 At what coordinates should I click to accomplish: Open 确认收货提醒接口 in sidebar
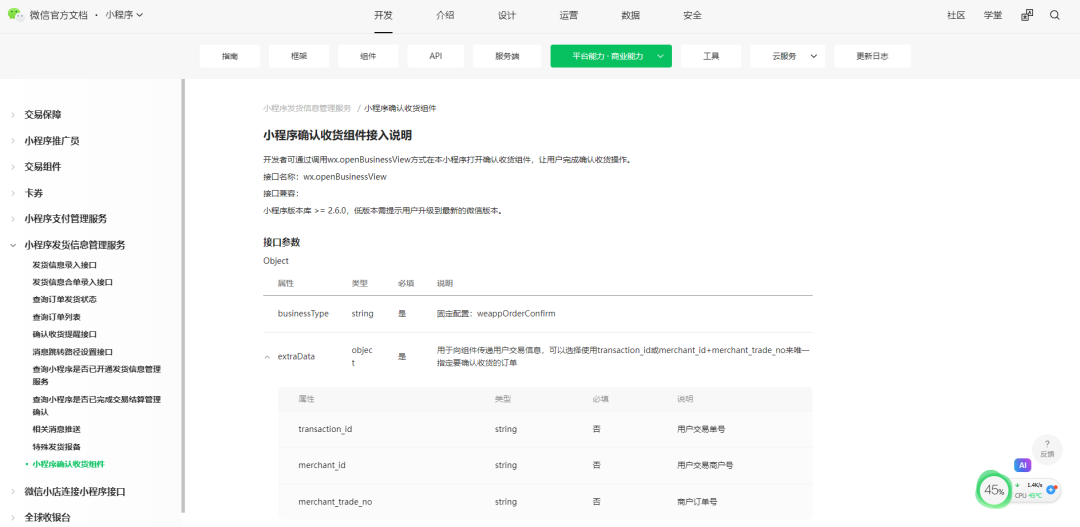click(x=65, y=334)
